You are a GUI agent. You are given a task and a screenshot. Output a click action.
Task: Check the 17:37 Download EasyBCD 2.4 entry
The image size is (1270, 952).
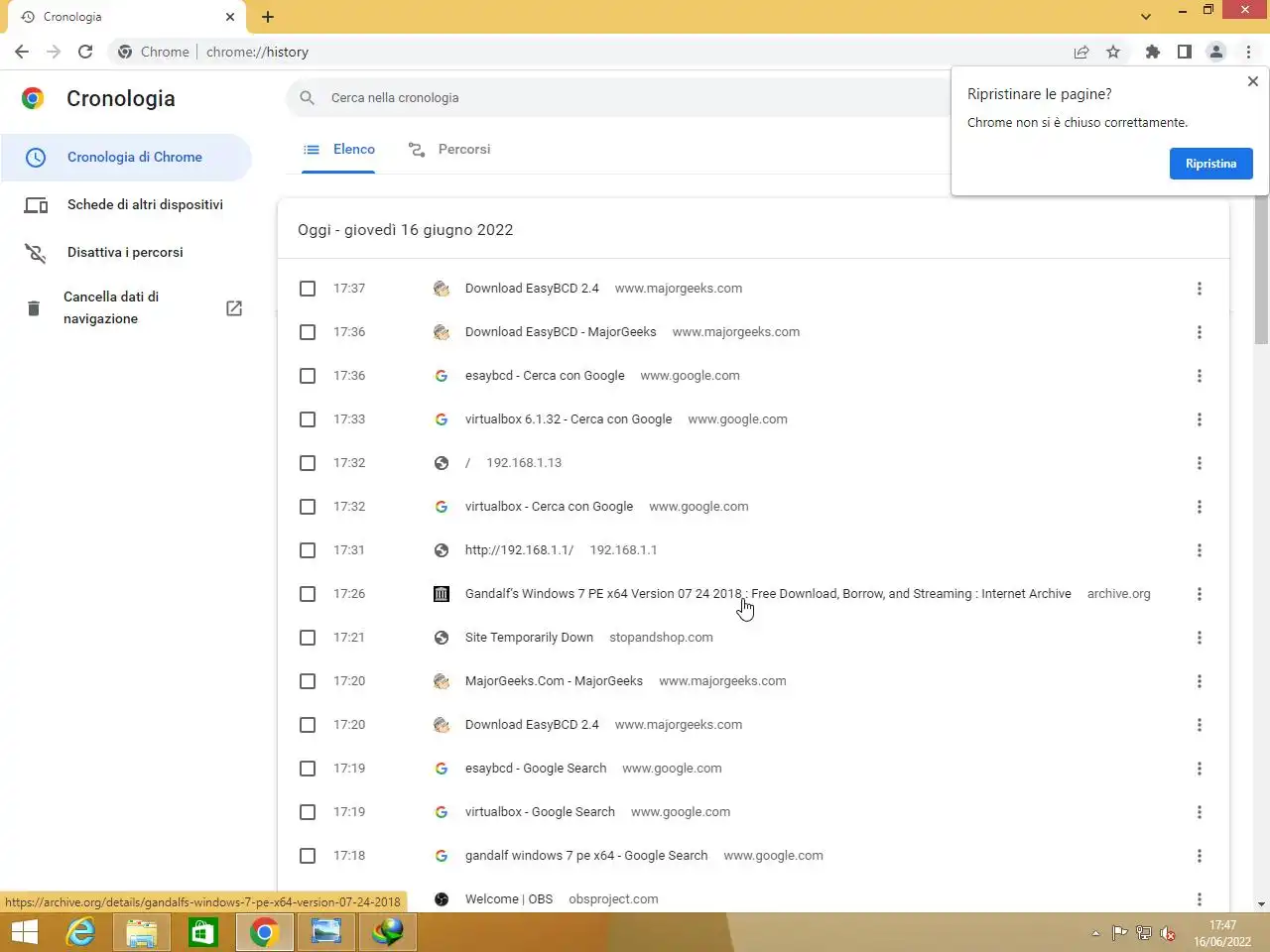point(308,289)
